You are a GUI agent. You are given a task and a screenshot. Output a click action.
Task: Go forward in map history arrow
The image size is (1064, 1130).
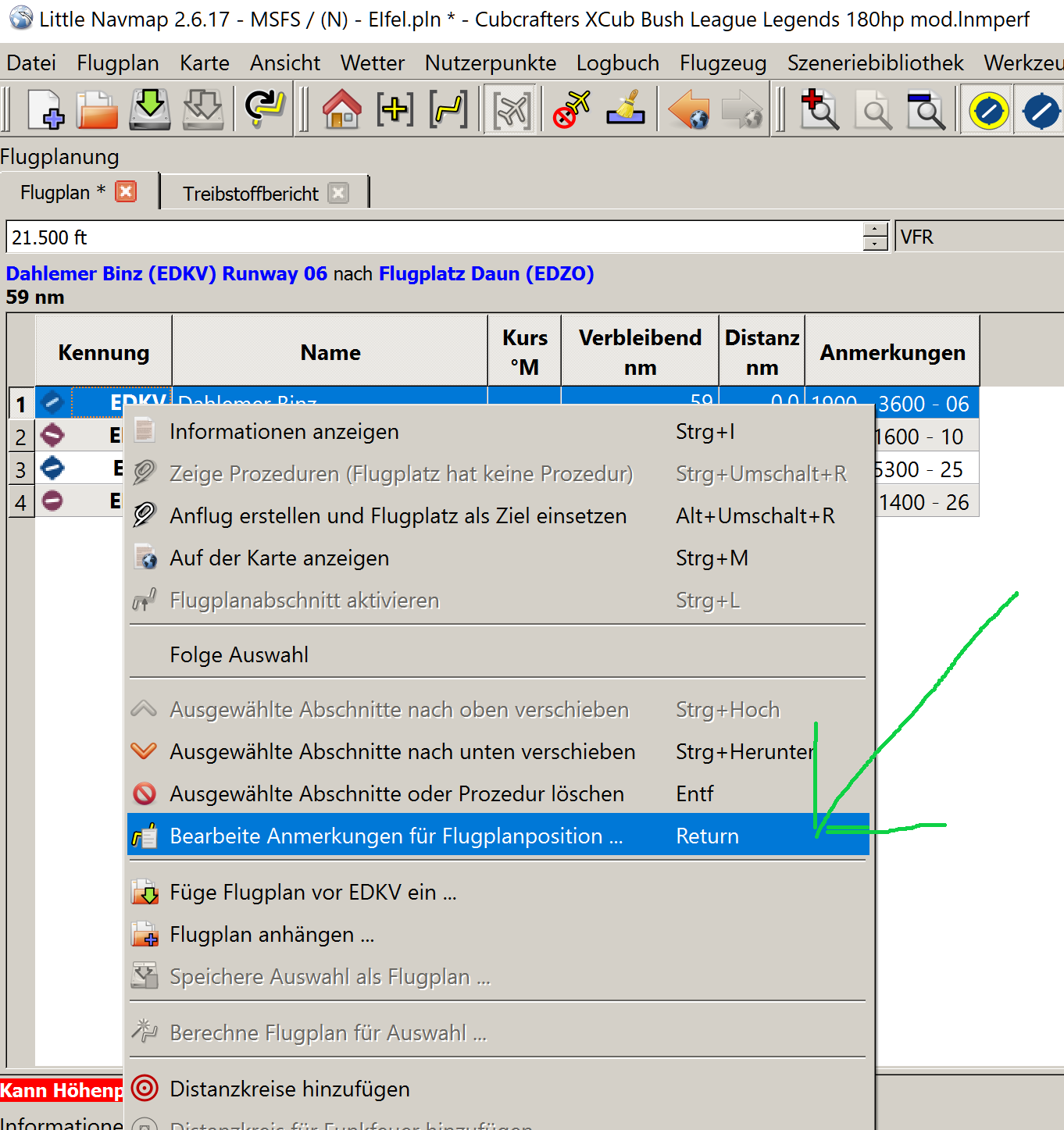pyautogui.click(x=742, y=109)
